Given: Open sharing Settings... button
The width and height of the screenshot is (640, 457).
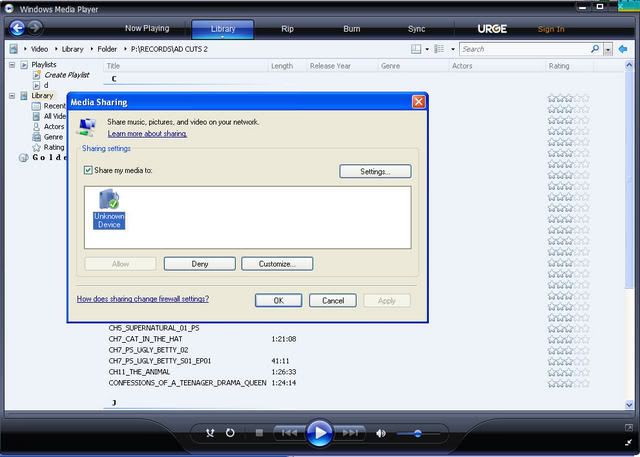Looking at the screenshot, I should 375,171.
